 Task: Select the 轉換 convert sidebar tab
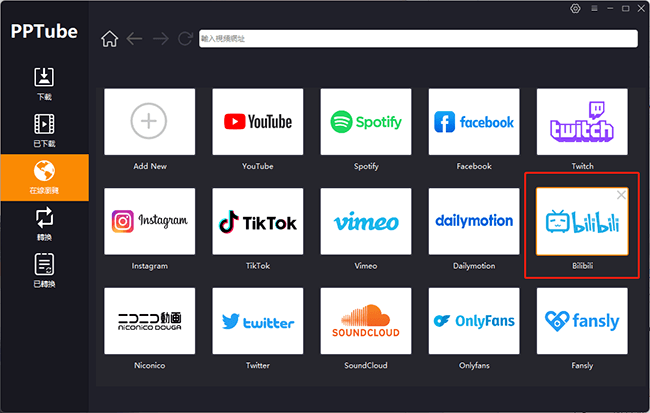[44, 222]
